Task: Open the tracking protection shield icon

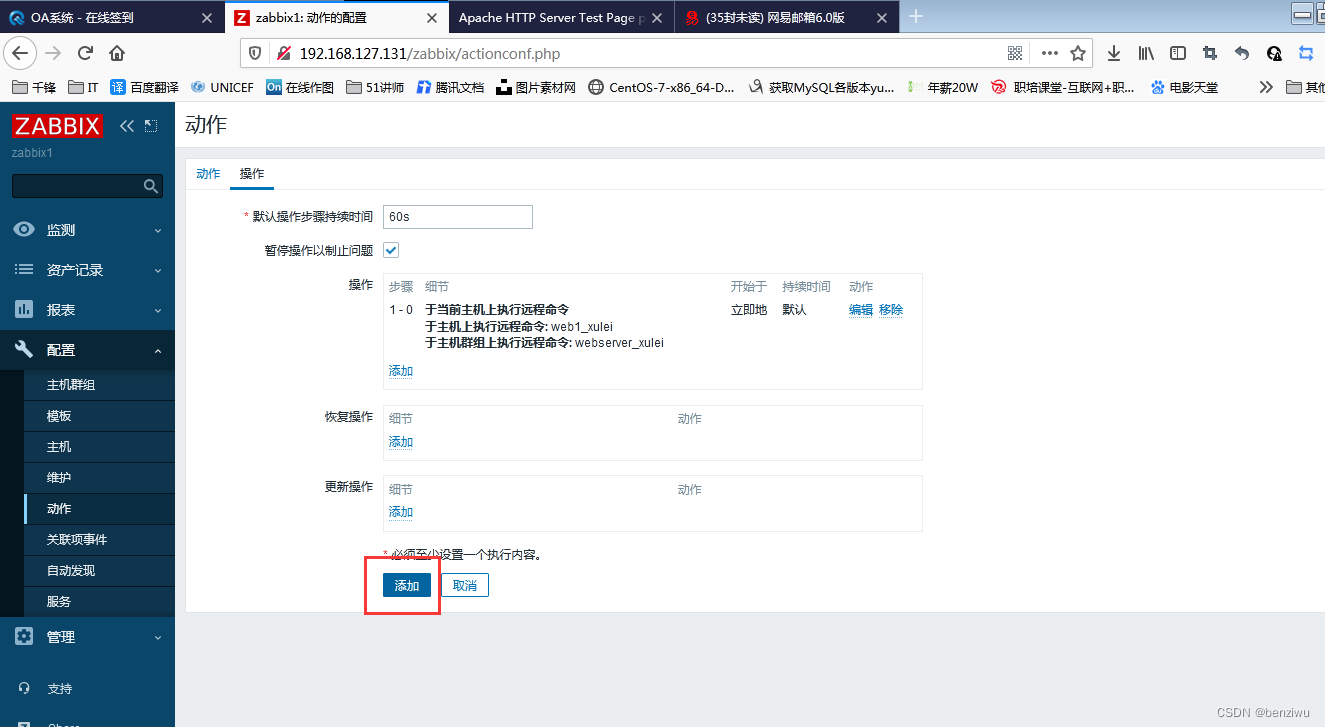Action: (x=255, y=53)
